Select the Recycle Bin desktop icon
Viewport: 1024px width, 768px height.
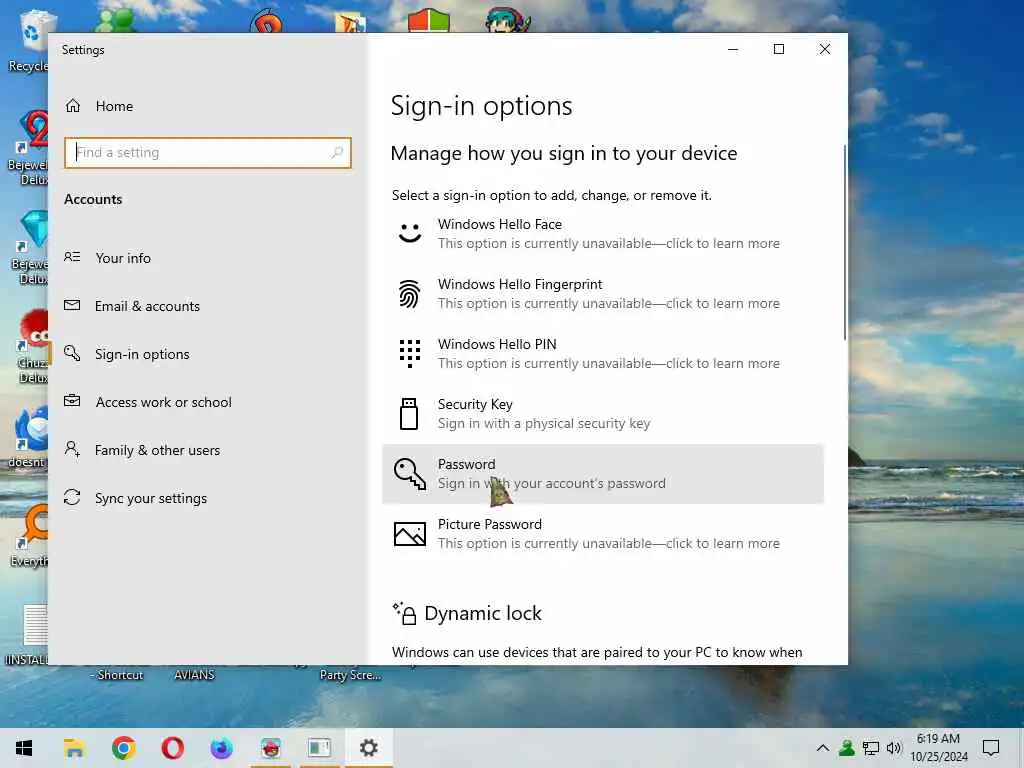pos(28,40)
